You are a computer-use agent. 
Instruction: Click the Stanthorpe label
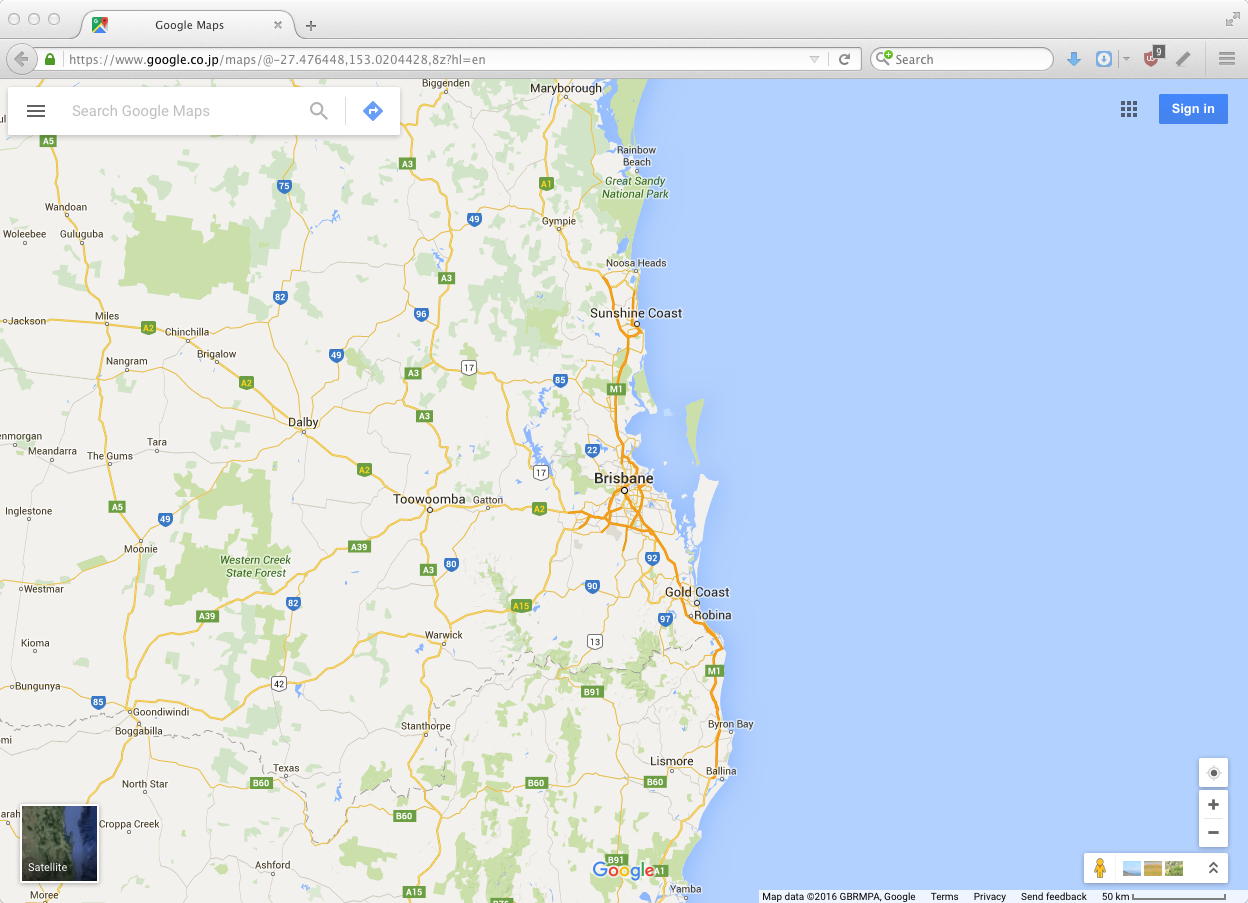(426, 726)
